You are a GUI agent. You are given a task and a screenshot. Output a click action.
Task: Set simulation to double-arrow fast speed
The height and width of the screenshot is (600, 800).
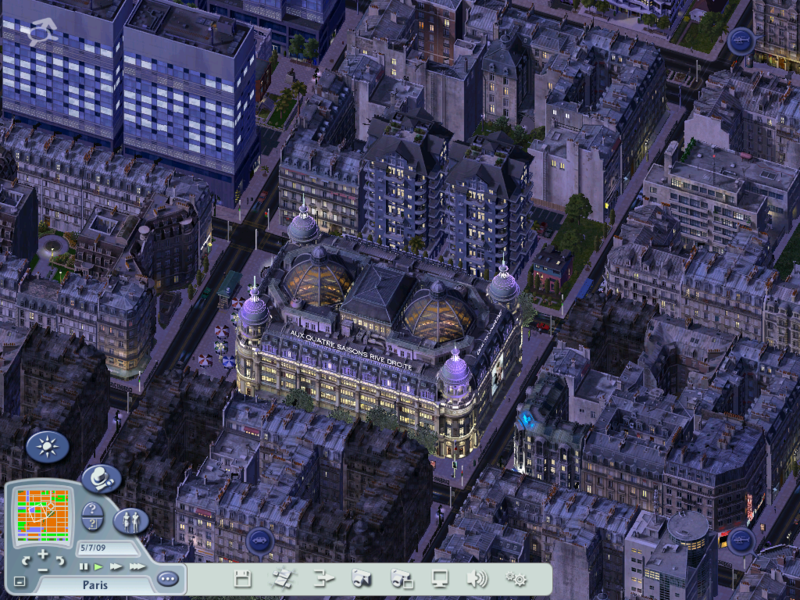click(x=116, y=567)
